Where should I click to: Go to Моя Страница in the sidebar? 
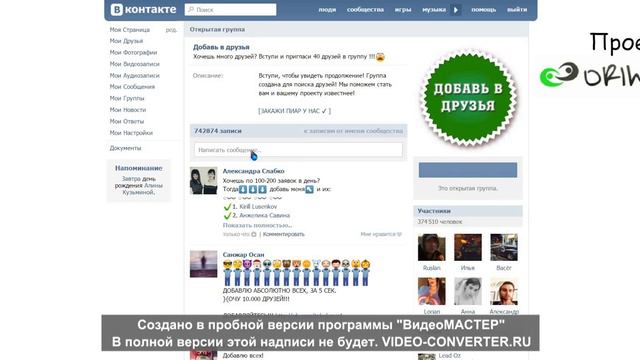(x=129, y=30)
